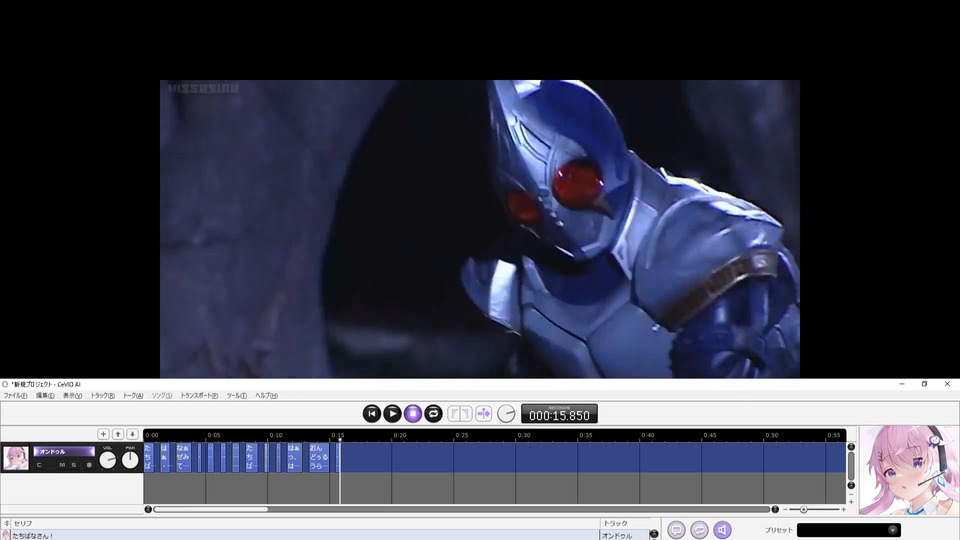Viewport: 960px width, 540px height.
Task: Click the track character thumbnail of オンドゥル
Action: click(x=16, y=458)
